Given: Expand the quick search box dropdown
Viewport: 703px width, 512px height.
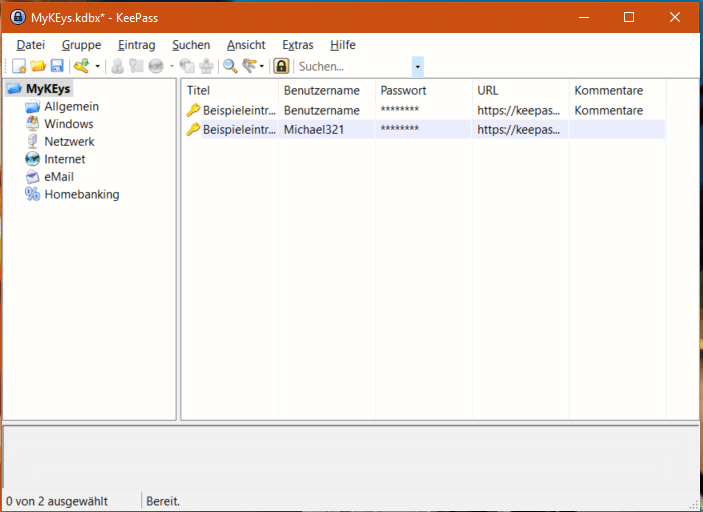Looking at the screenshot, I should tap(417, 67).
